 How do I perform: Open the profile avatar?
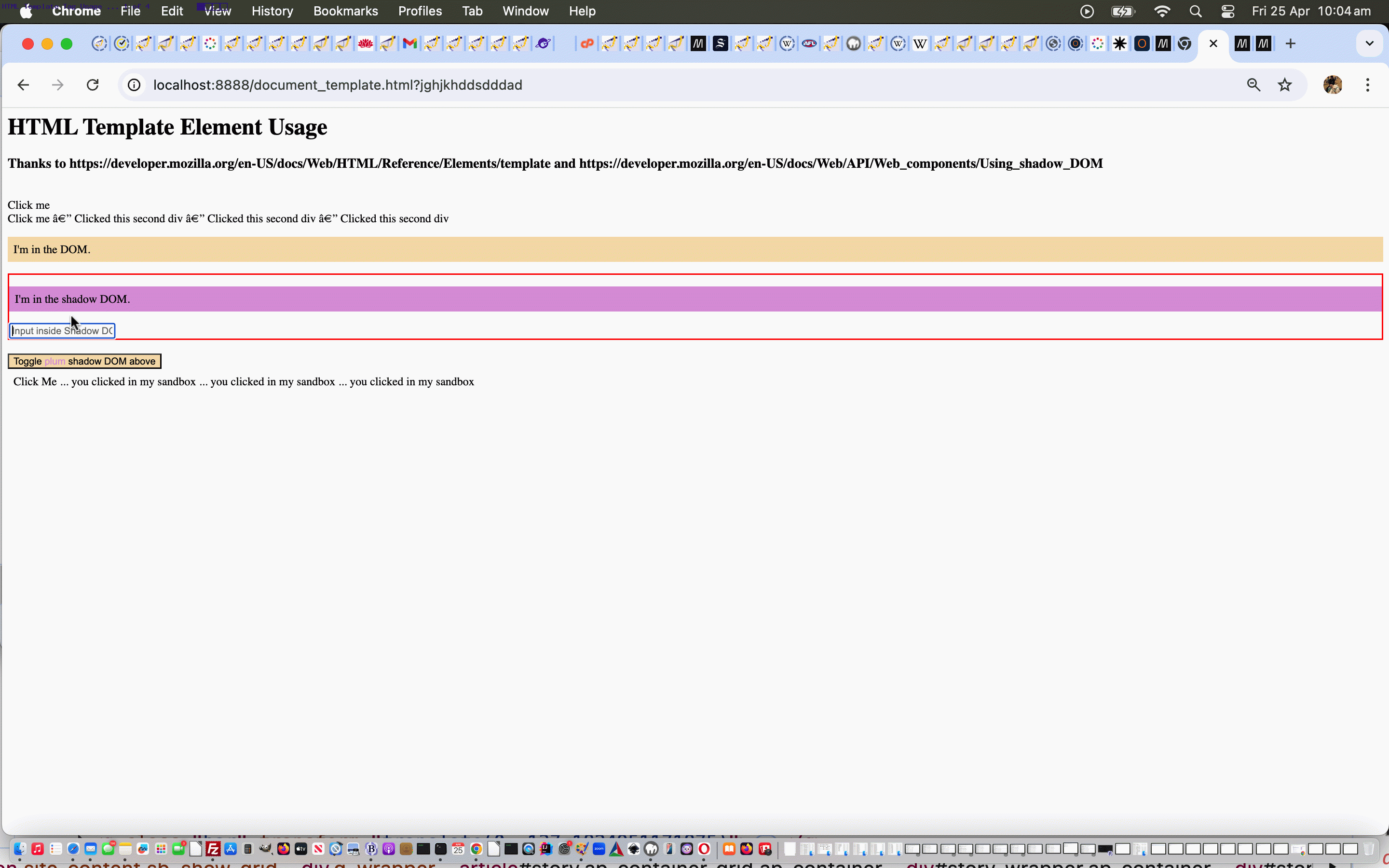(x=1332, y=85)
